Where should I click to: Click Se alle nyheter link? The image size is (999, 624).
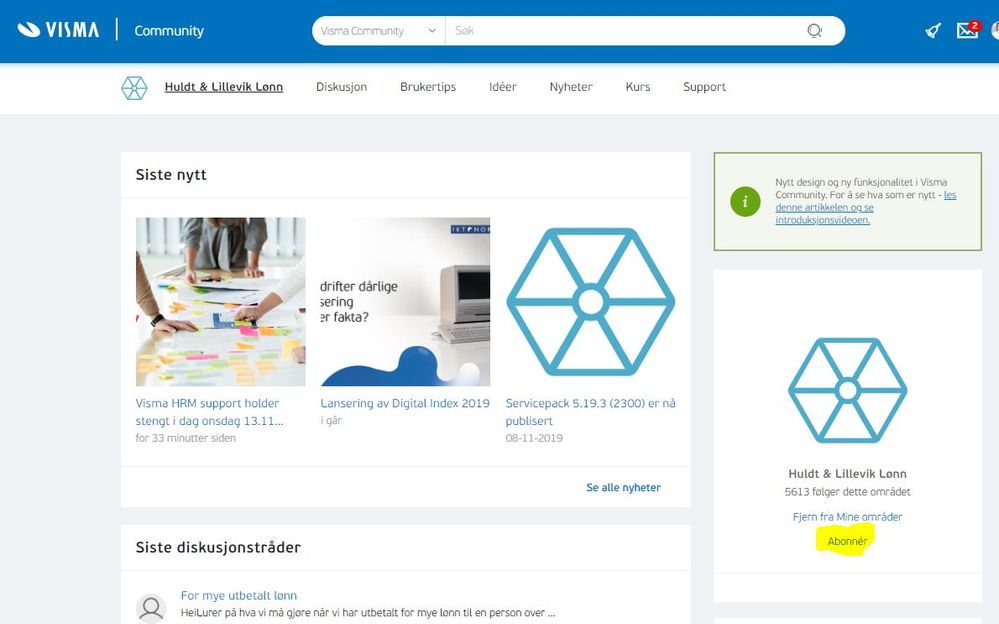click(x=623, y=487)
